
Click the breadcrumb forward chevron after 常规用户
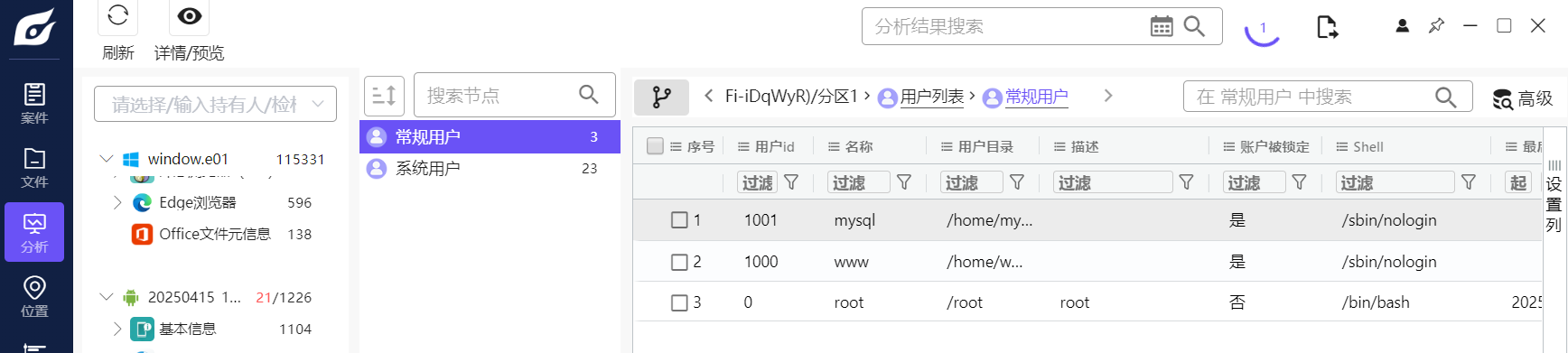[1108, 96]
